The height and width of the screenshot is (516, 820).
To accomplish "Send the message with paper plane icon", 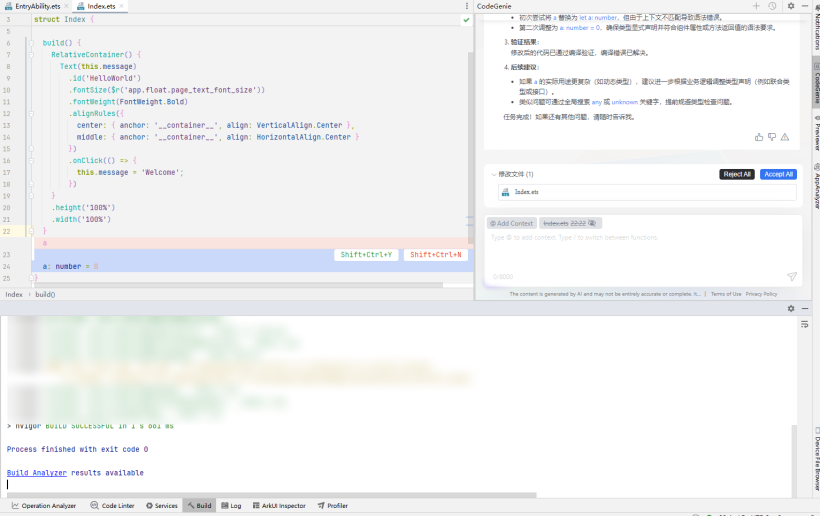I will click(792, 276).
